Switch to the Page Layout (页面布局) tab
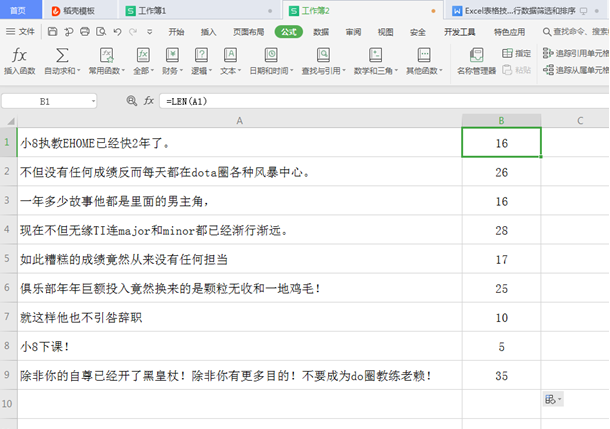This screenshot has width=610, height=429. click(249, 32)
